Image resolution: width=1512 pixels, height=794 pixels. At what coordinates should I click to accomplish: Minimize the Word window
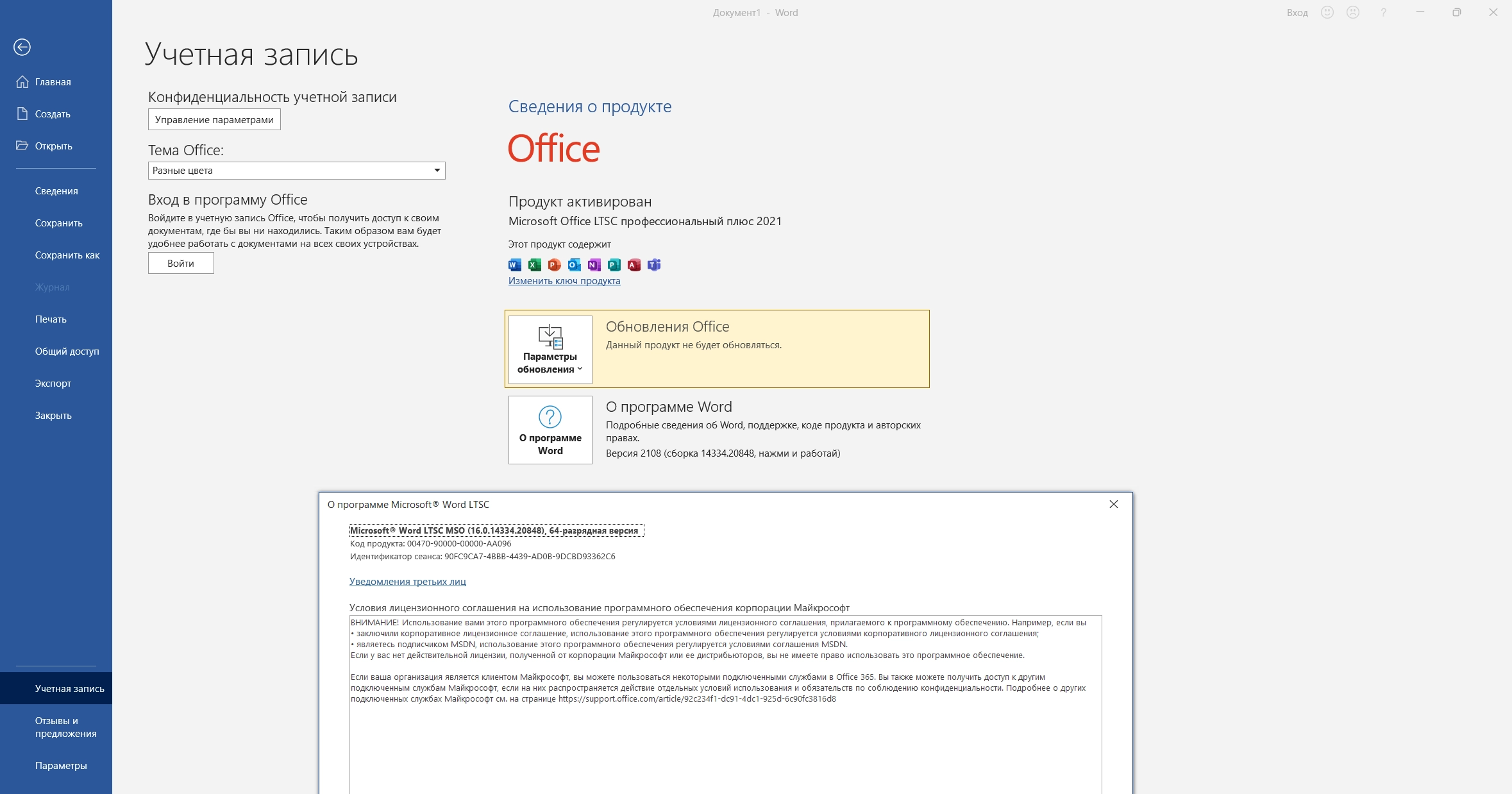1420,12
